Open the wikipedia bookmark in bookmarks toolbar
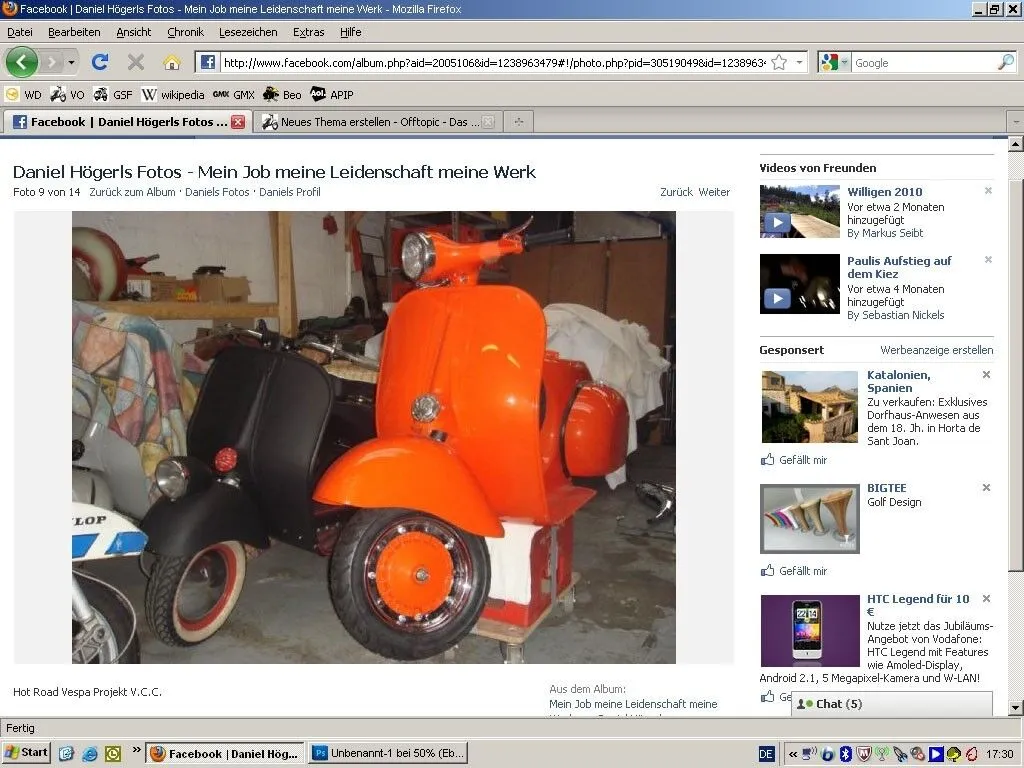 pos(173,95)
